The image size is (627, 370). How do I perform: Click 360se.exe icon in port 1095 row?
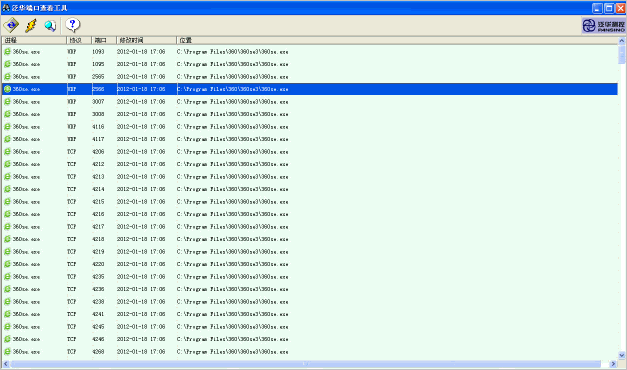coord(7,64)
